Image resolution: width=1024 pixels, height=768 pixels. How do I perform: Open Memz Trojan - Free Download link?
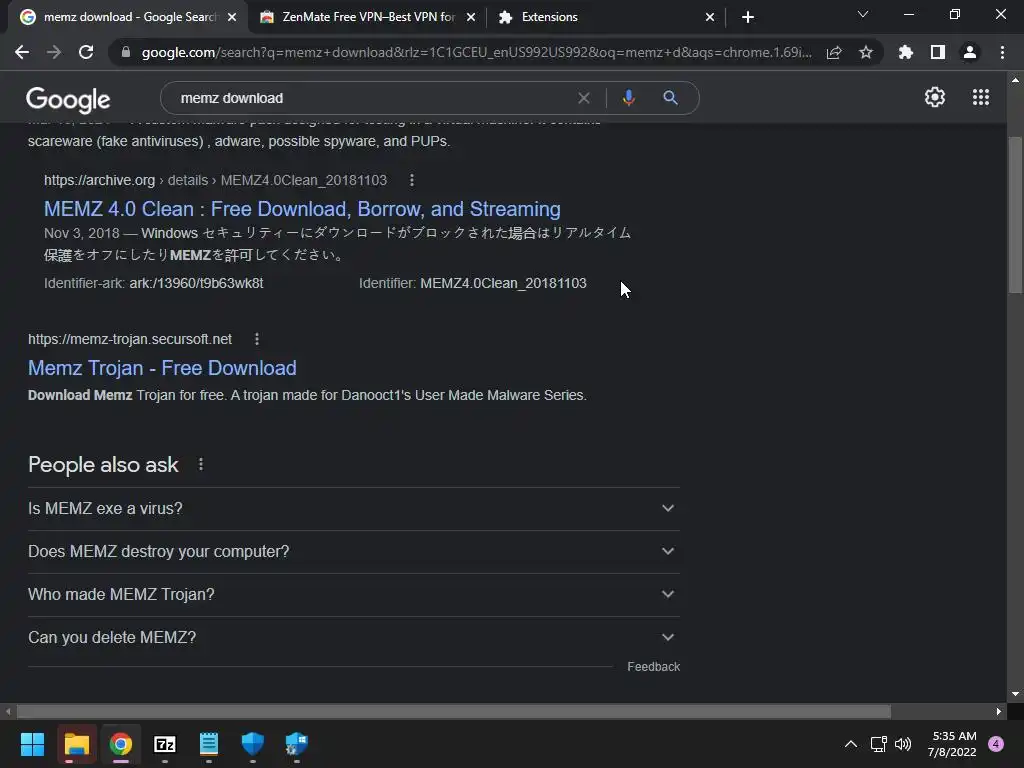[x=162, y=368]
